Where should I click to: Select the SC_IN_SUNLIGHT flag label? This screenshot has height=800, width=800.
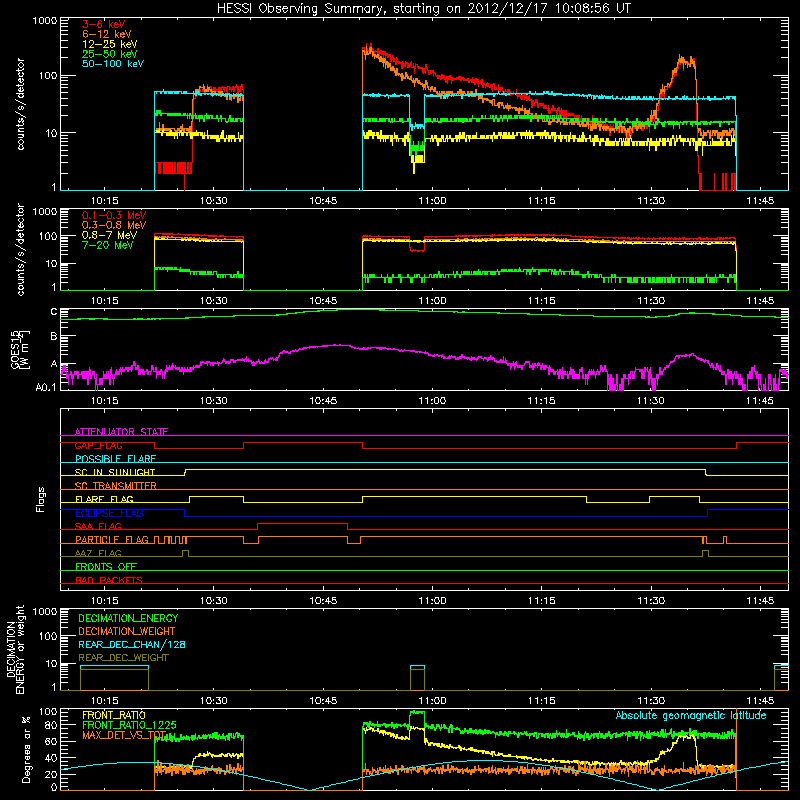(x=115, y=472)
